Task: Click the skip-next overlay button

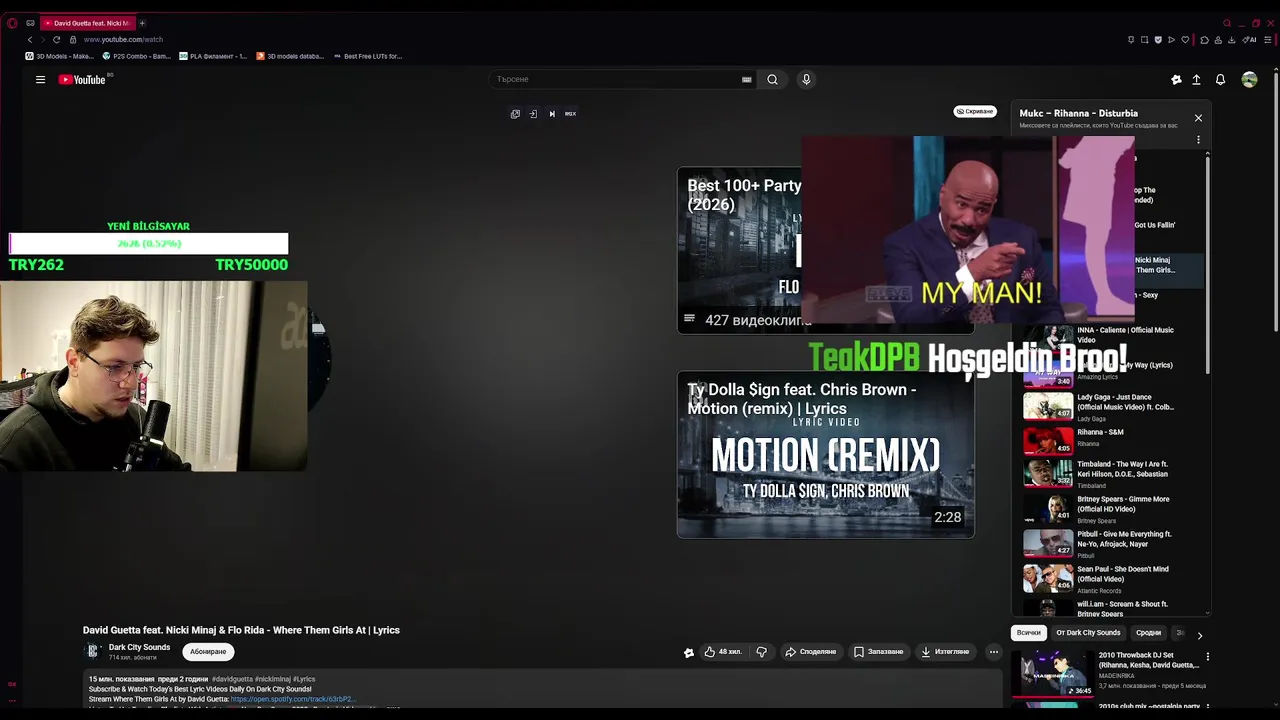Action: coord(552,114)
